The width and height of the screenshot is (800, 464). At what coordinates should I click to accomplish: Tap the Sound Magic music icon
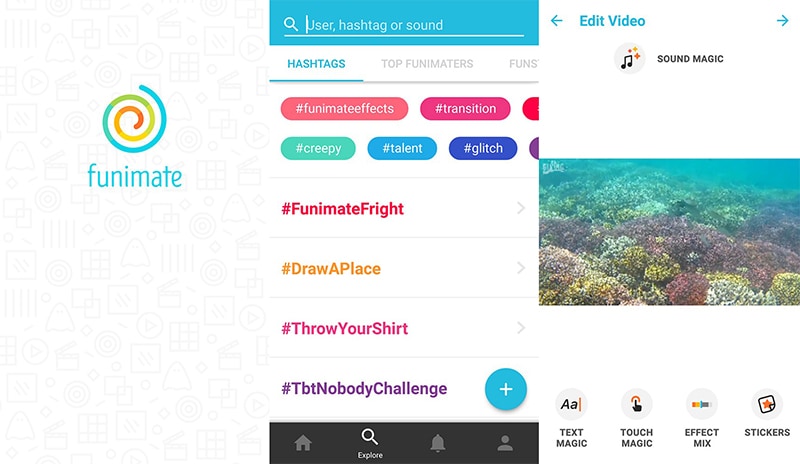629,59
